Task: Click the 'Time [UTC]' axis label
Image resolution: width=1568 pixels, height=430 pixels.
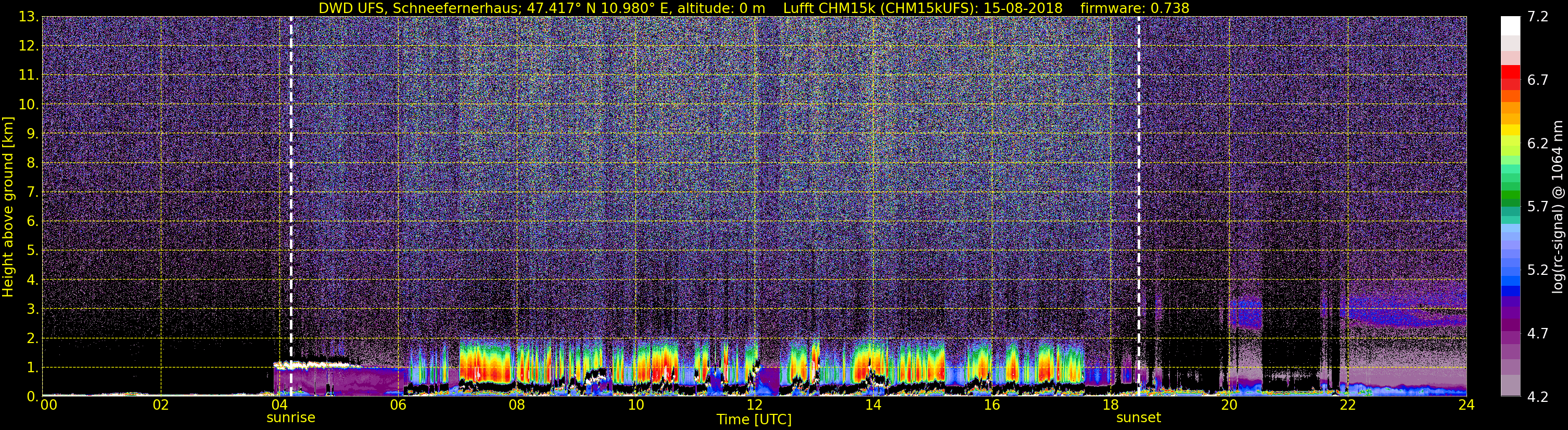Action: pos(754,420)
